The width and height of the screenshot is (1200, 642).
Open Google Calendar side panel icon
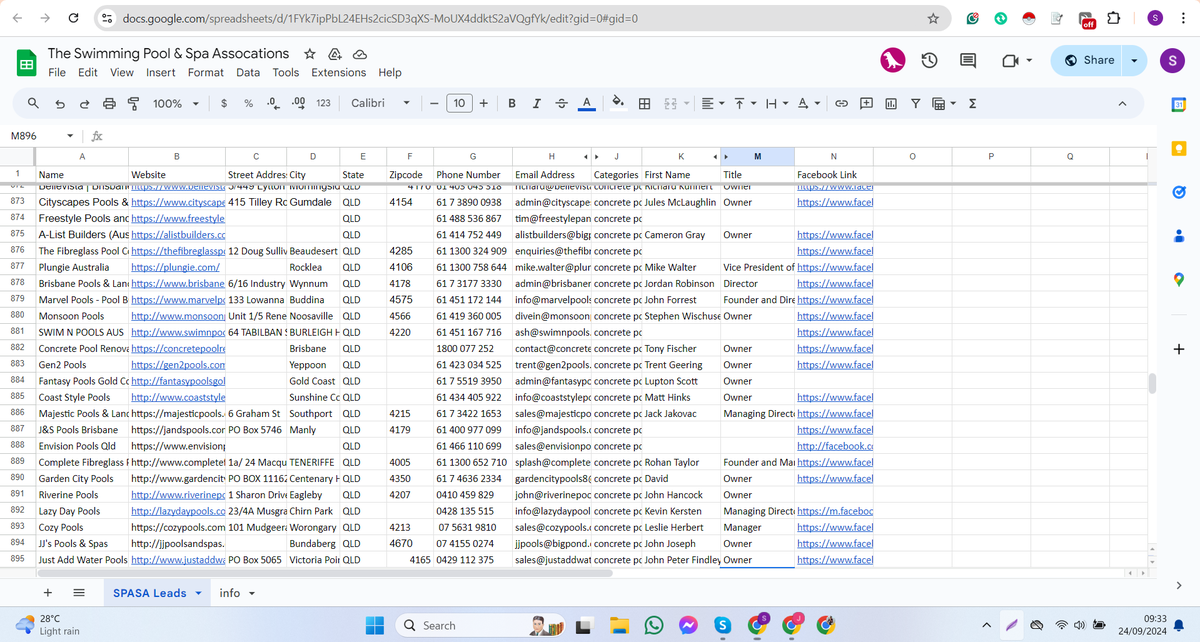click(x=1178, y=105)
